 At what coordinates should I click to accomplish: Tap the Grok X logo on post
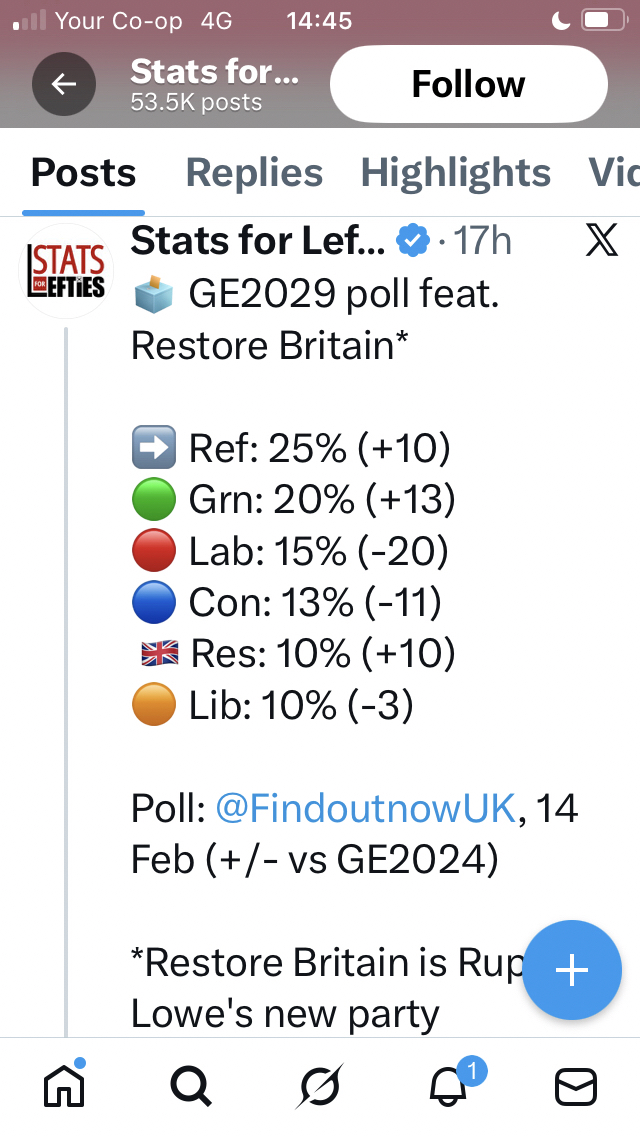602,242
